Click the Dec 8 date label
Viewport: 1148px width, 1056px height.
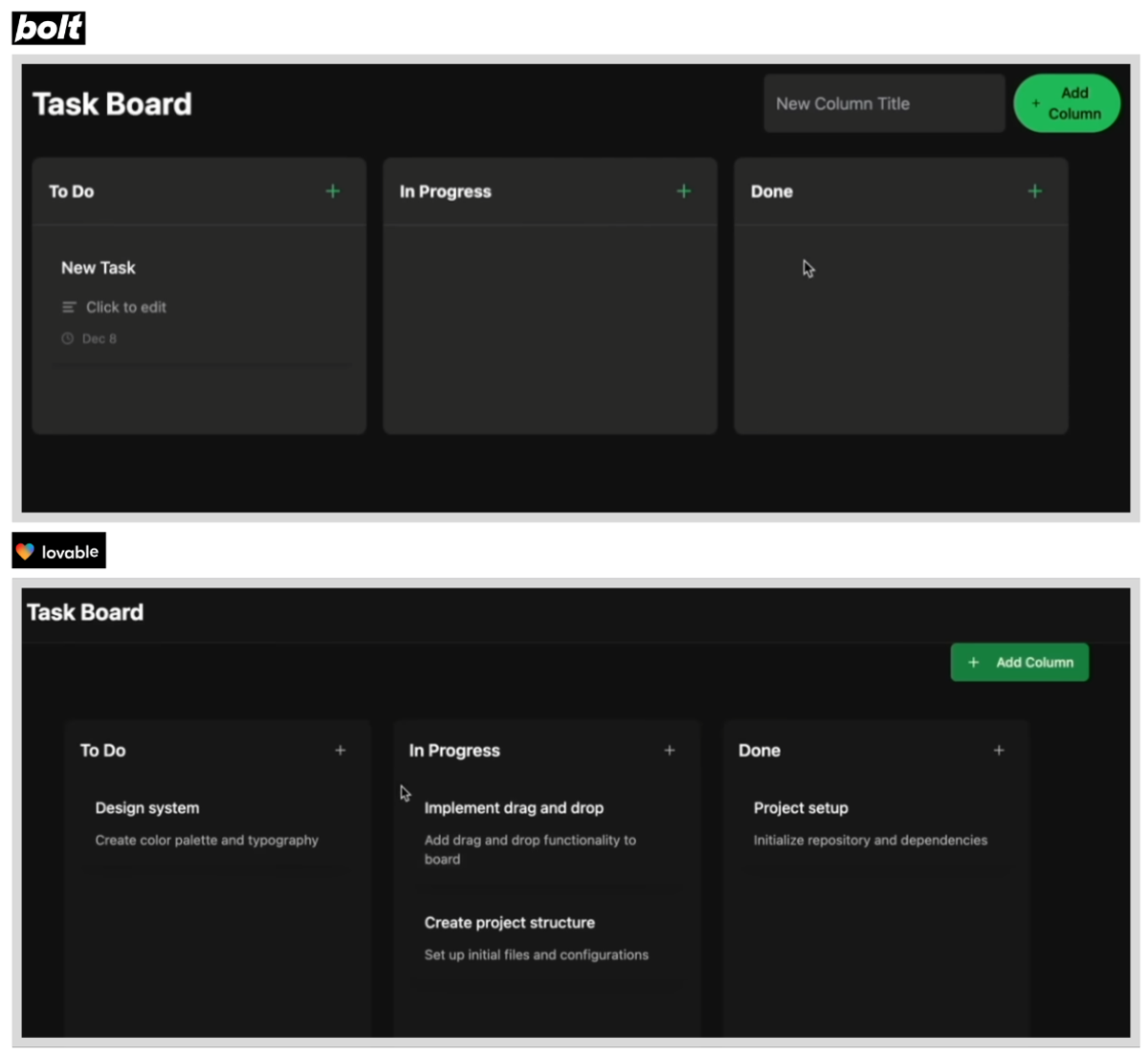(99, 339)
